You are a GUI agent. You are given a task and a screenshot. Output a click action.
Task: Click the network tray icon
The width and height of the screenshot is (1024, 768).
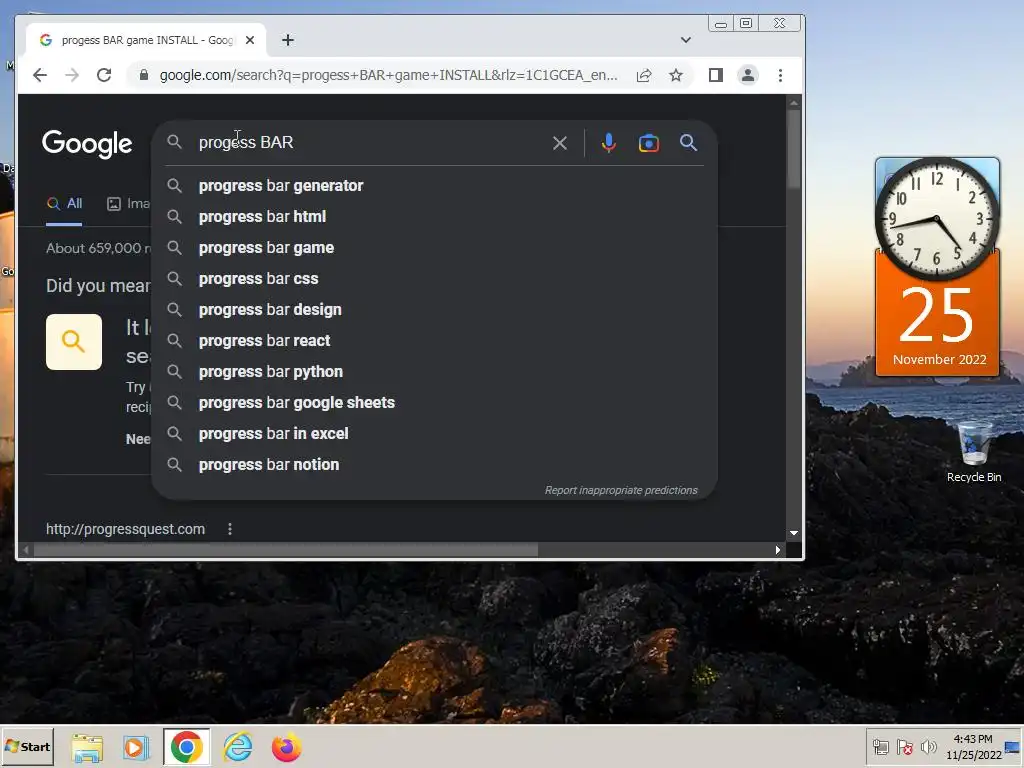point(881,746)
